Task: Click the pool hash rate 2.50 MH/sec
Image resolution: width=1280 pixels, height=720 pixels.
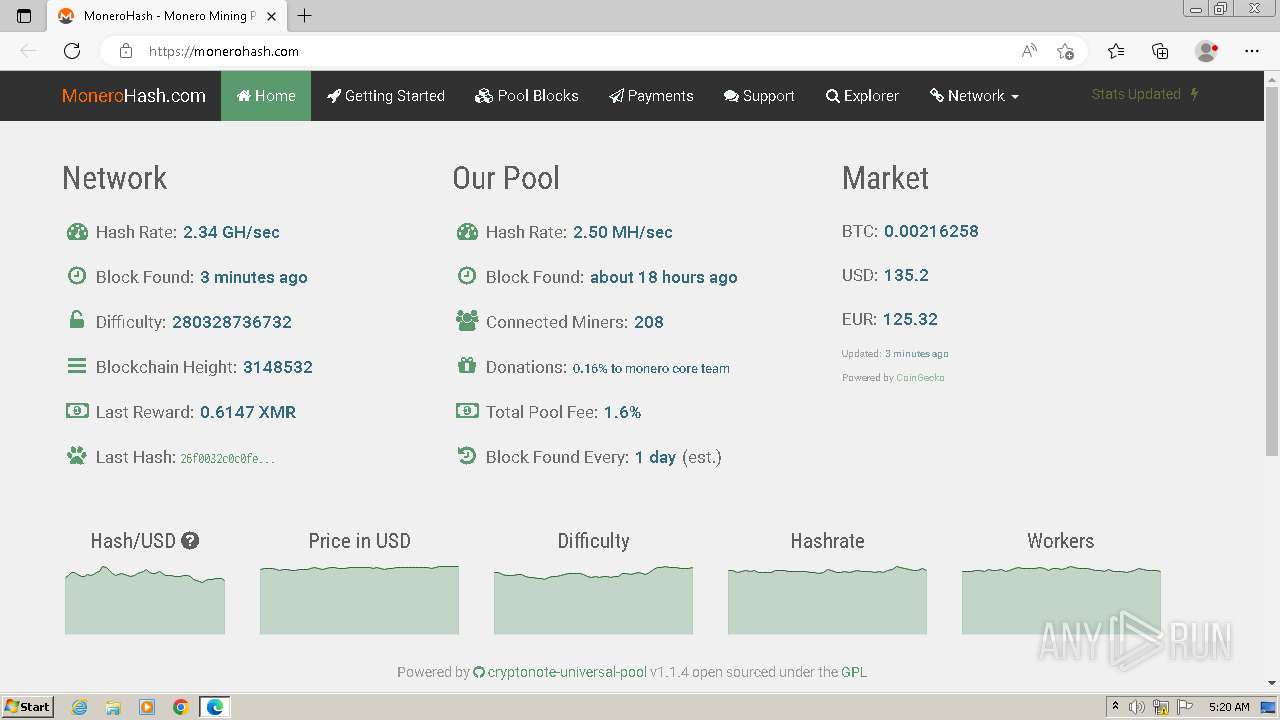Action: pos(623,232)
